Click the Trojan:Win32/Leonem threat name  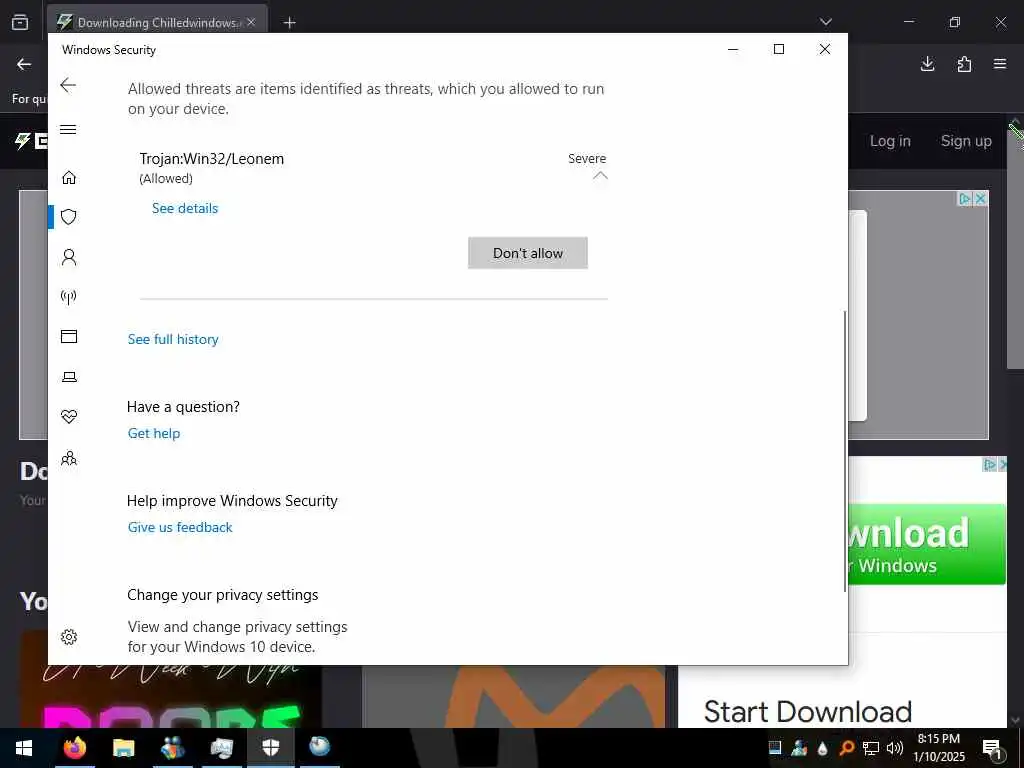[x=212, y=159]
